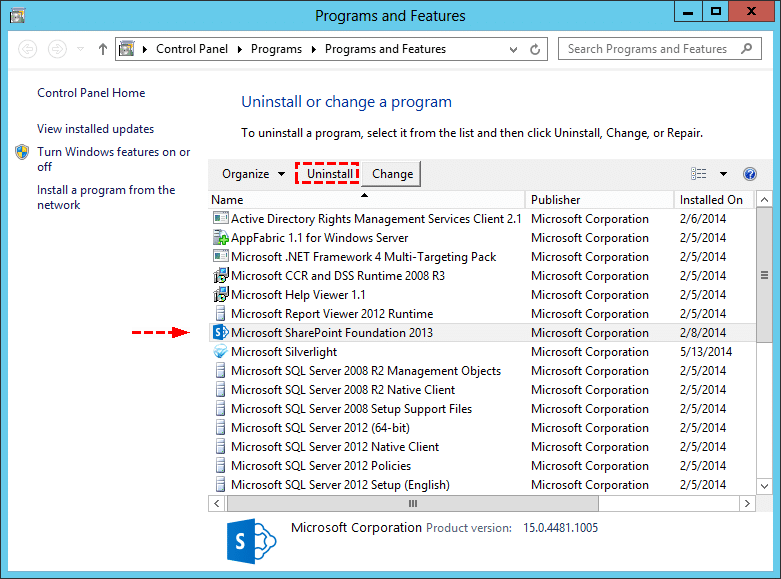
Task: Select the AppFabric 1.1 icon
Action: 221,237
